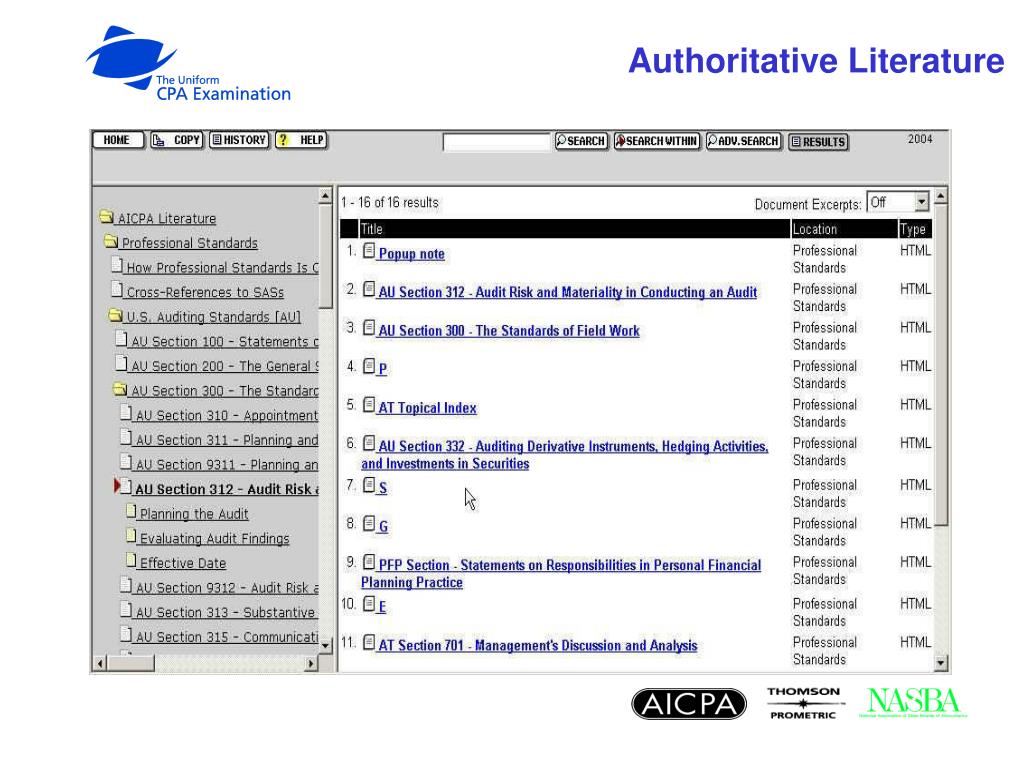
Task: Open AU Section 200 - The General tree item
Action: (x=225, y=366)
